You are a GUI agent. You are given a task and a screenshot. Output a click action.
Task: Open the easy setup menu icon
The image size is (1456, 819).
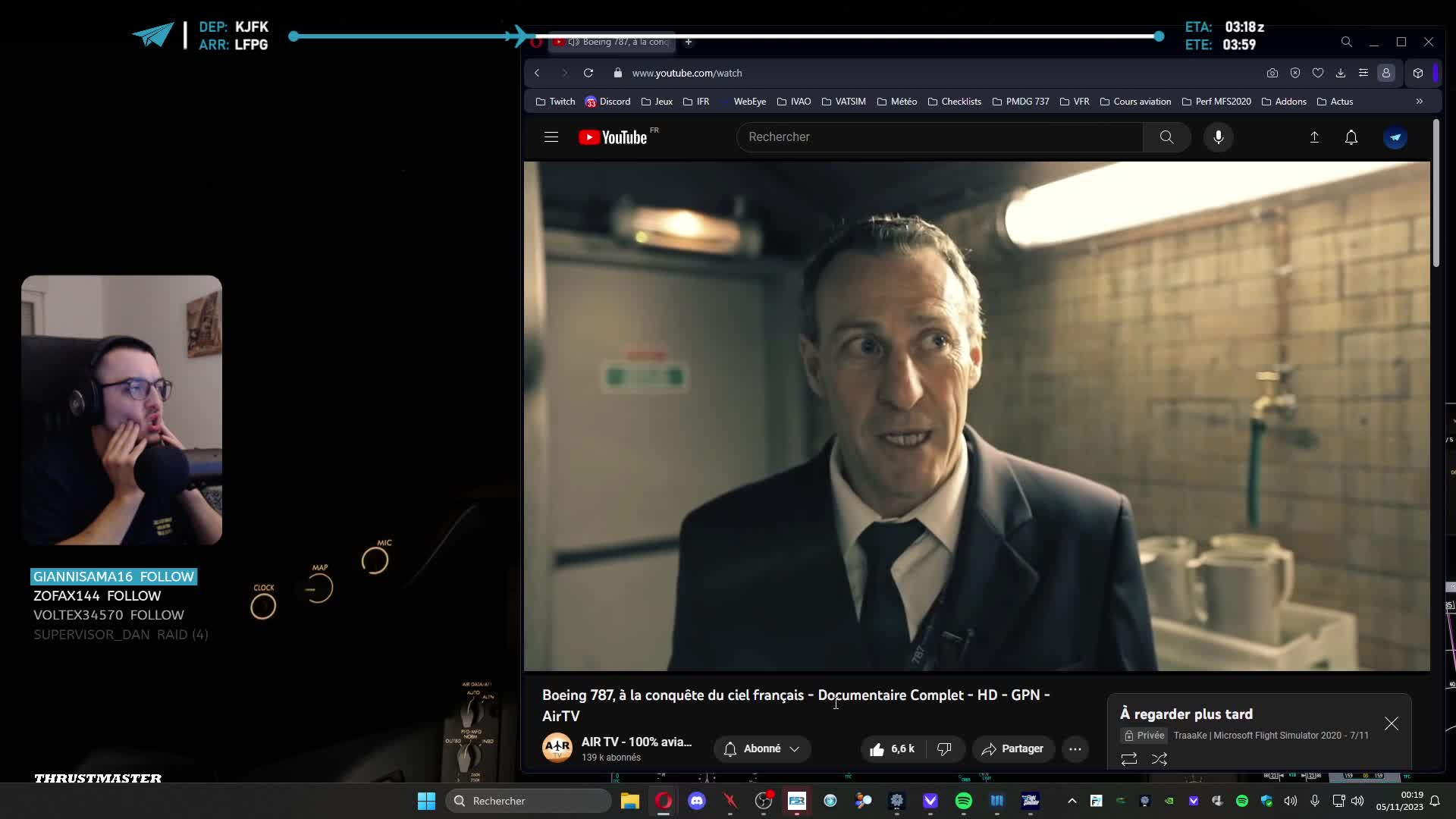click(1363, 73)
